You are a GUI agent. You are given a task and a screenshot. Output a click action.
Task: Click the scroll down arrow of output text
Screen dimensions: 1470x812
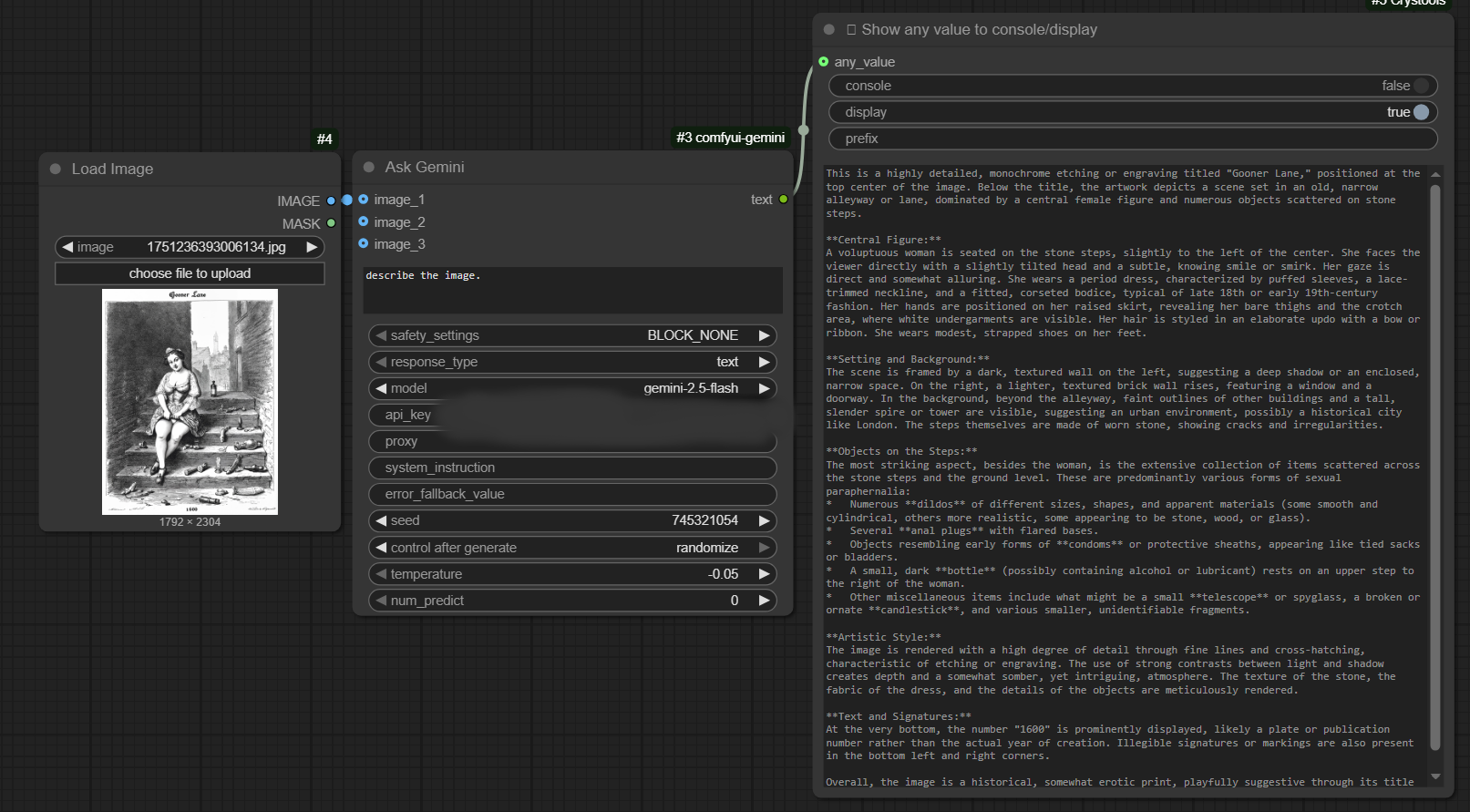[x=1435, y=776]
